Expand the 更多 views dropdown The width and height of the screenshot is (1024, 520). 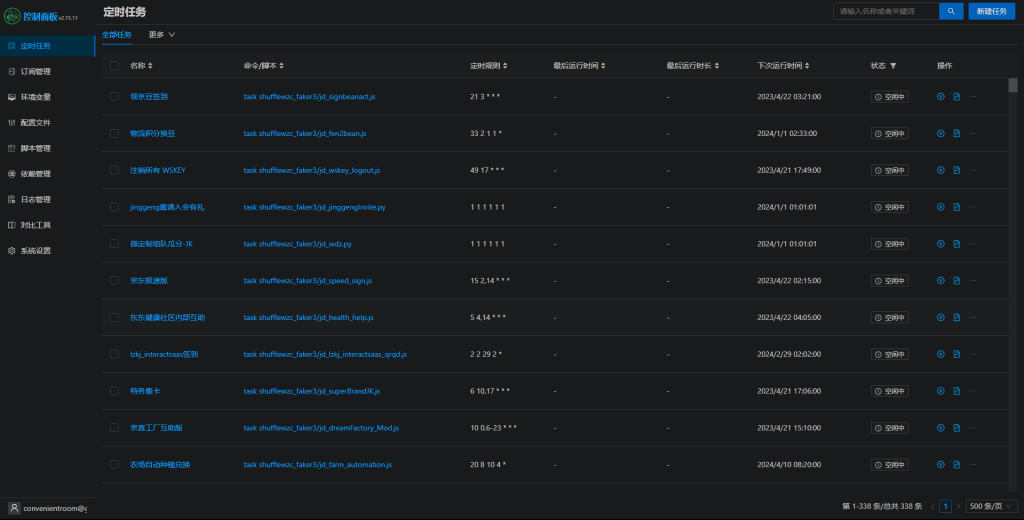161,34
